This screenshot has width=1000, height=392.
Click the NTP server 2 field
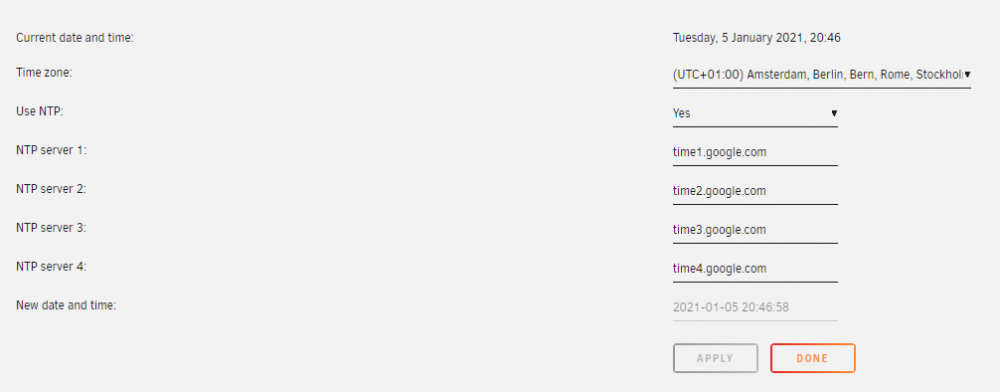tap(755, 191)
